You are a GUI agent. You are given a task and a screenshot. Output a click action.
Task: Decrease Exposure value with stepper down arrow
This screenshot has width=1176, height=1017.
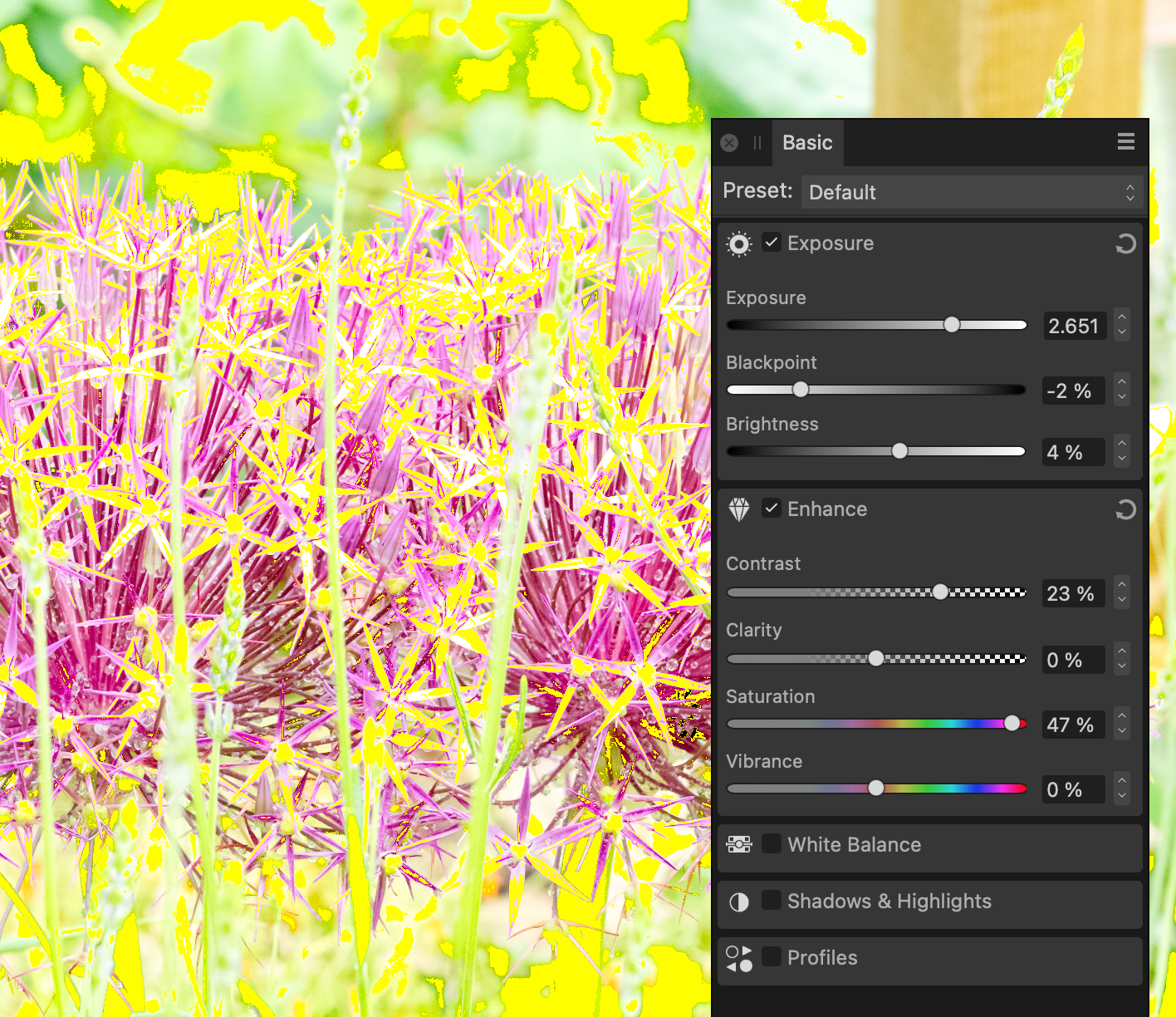(1122, 333)
